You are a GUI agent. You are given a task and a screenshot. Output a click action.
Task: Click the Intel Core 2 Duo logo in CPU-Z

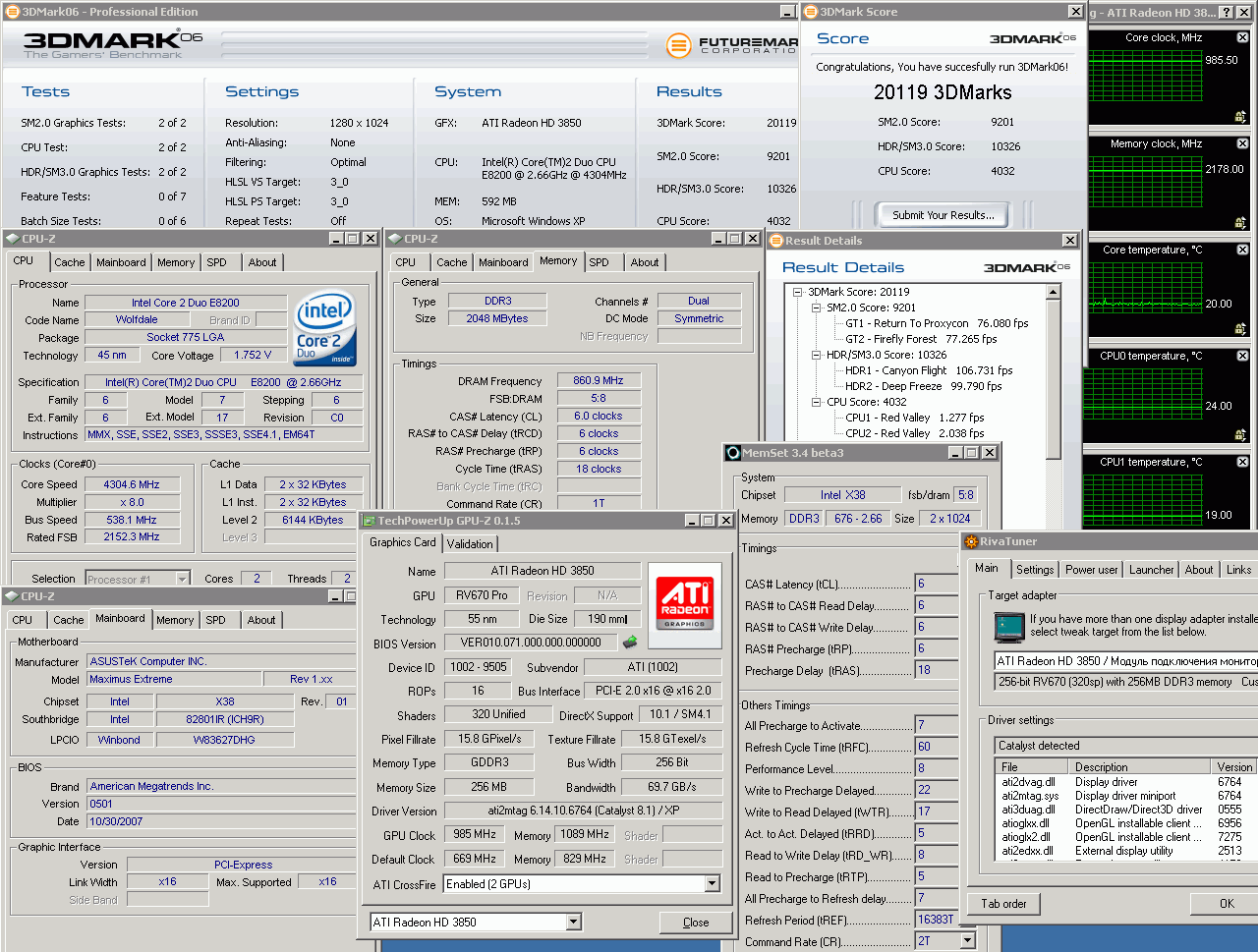(325, 328)
